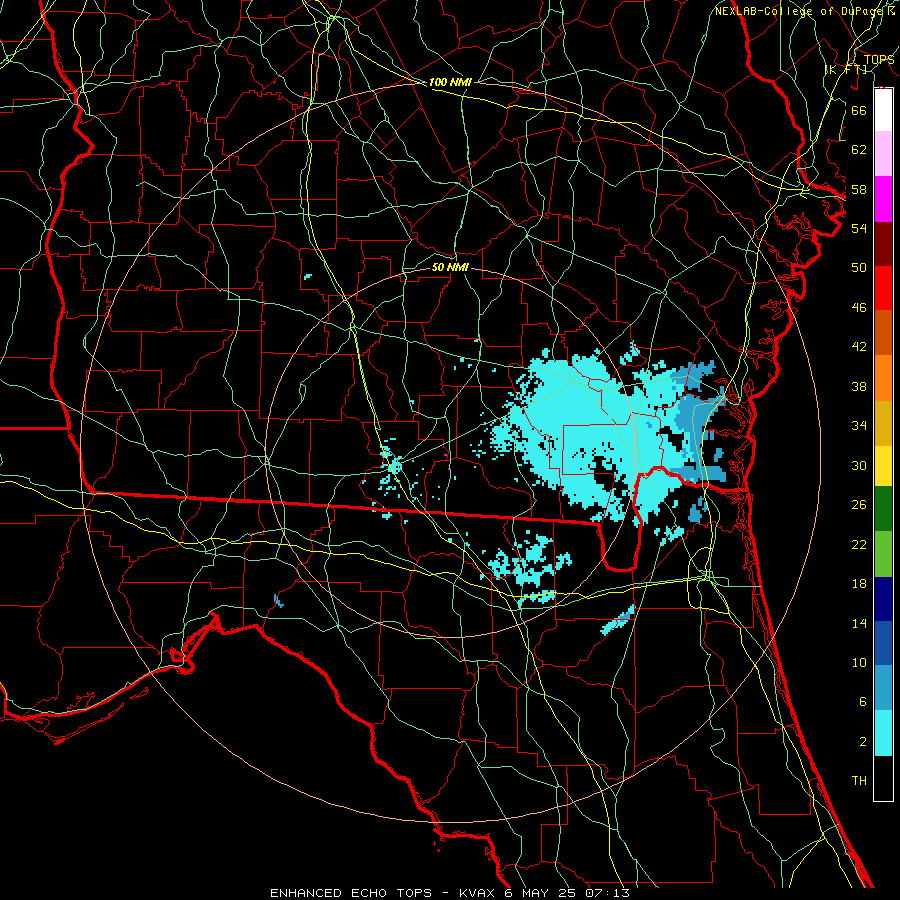The width and height of the screenshot is (900, 900).
Task: Click the dark red 54 kft swatch
Action: [x=883, y=243]
